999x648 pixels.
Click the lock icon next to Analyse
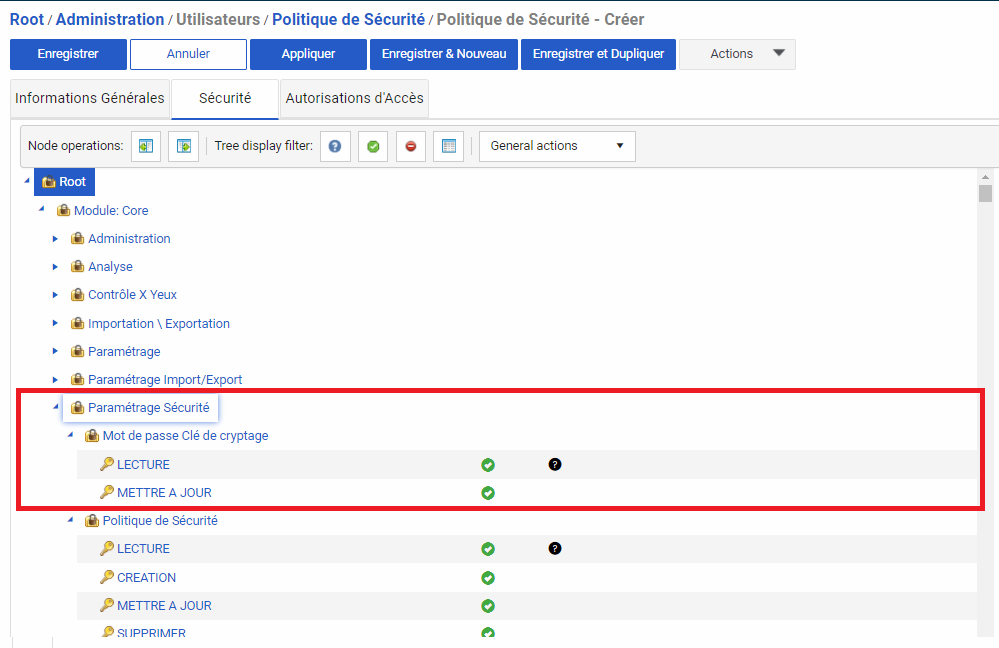(77, 267)
